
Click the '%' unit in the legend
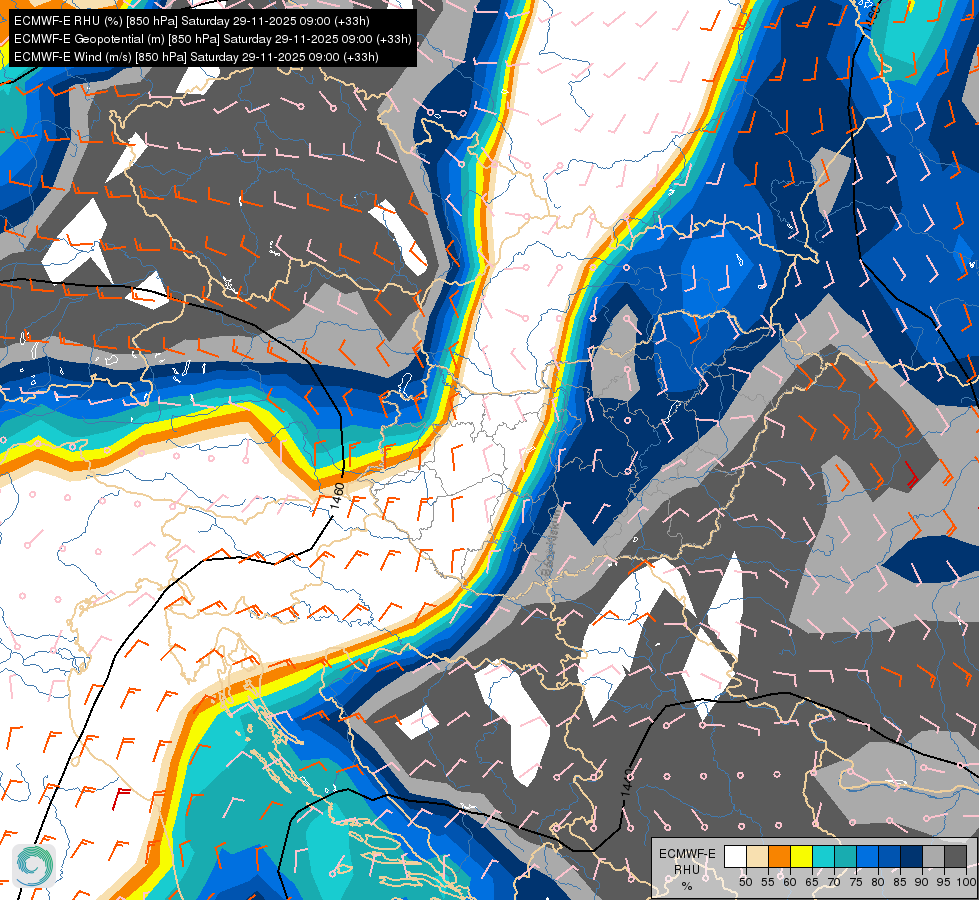click(687, 886)
